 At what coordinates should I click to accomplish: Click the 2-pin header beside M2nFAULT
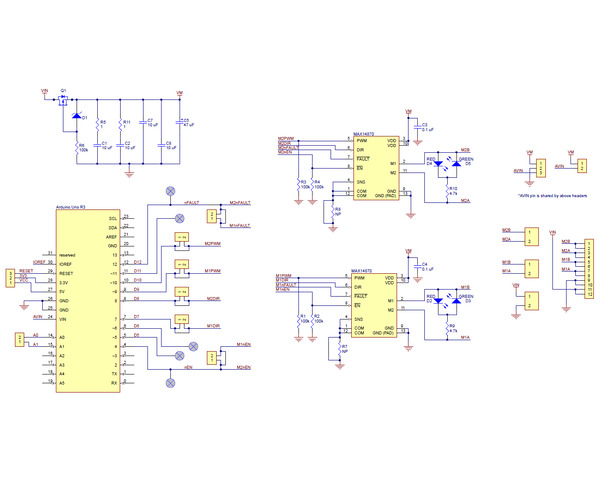coord(211,216)
